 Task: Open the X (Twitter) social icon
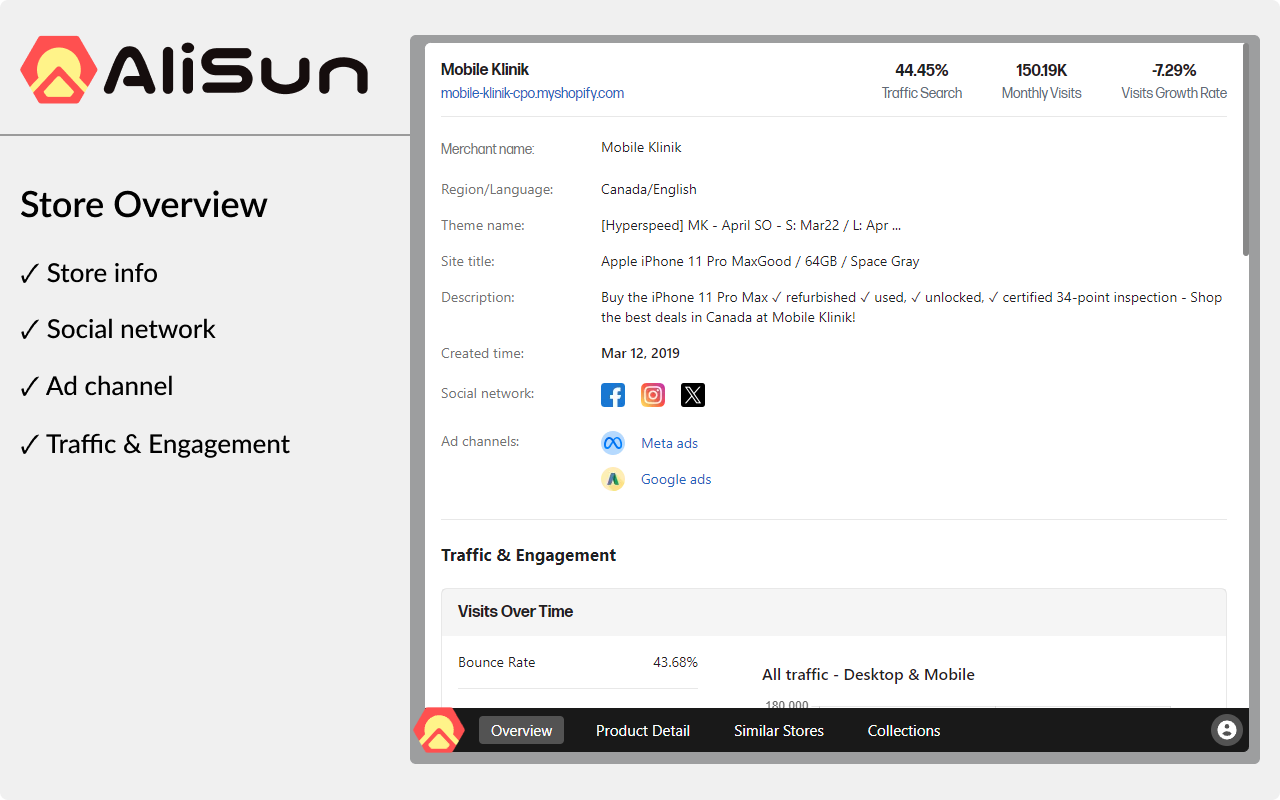coord(693,395)
